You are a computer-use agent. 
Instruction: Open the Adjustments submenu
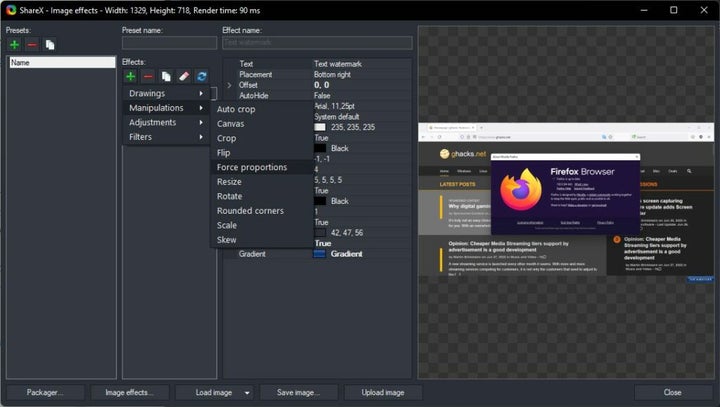point(166,122)
